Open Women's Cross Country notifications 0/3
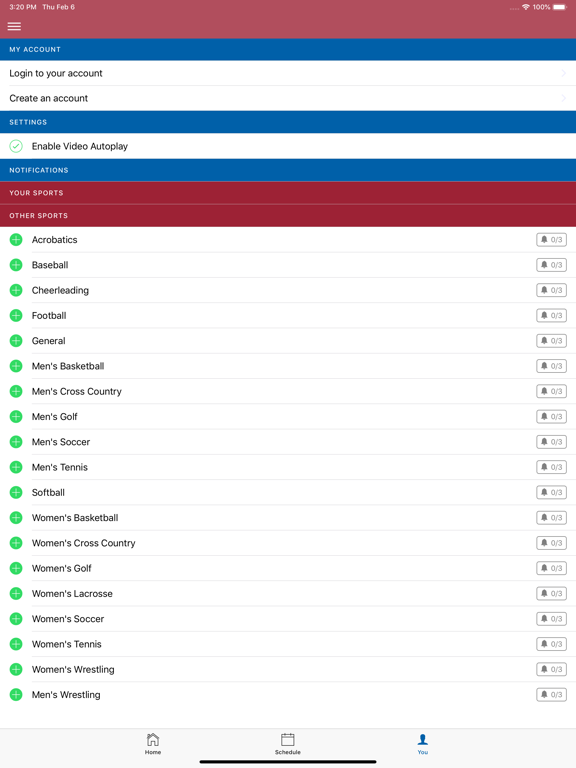 pyautogui.click(x=552, y=543)
